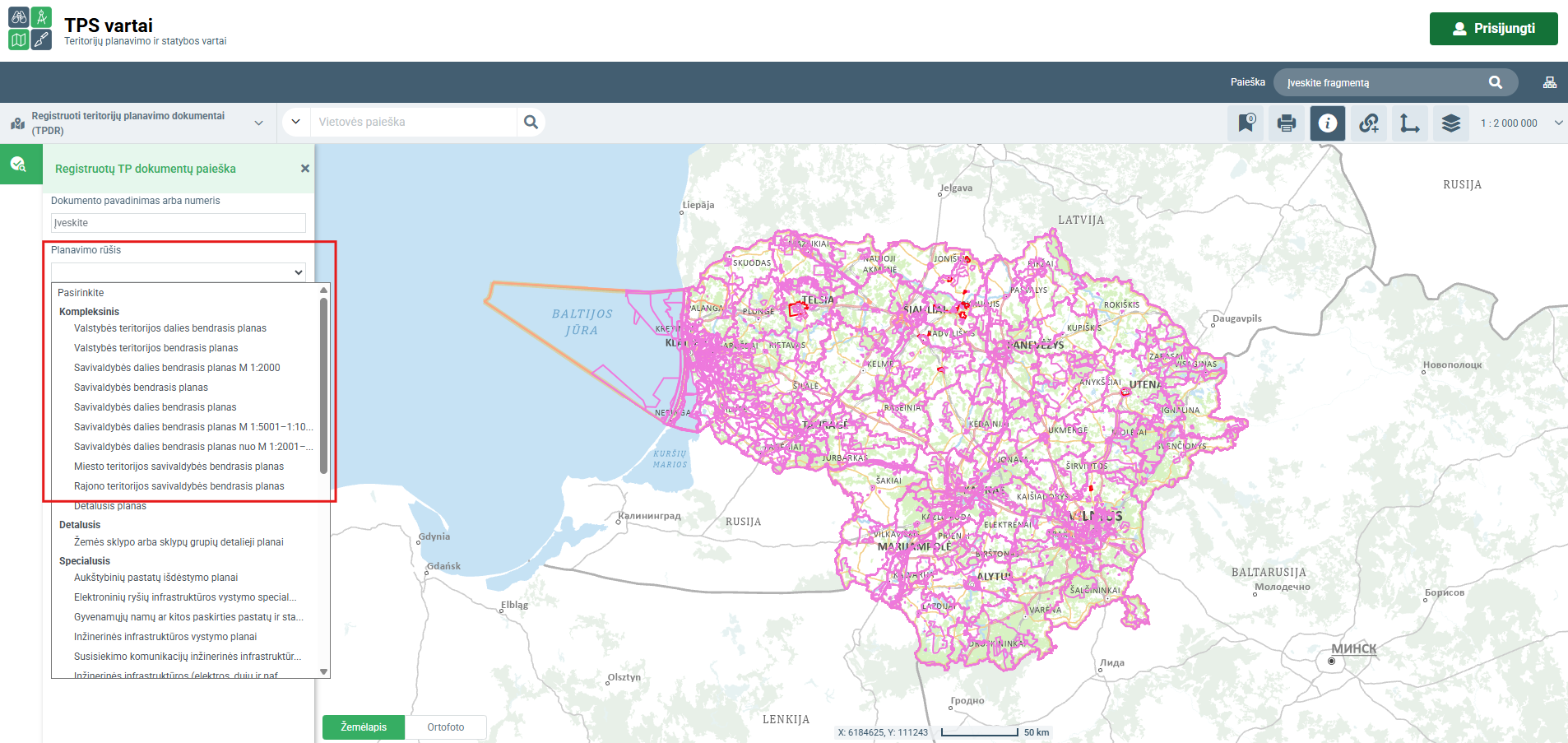Click the Prisijungti login button
The height and width of the screenshot is (743, 1568).
click(x=1493, y=29)
